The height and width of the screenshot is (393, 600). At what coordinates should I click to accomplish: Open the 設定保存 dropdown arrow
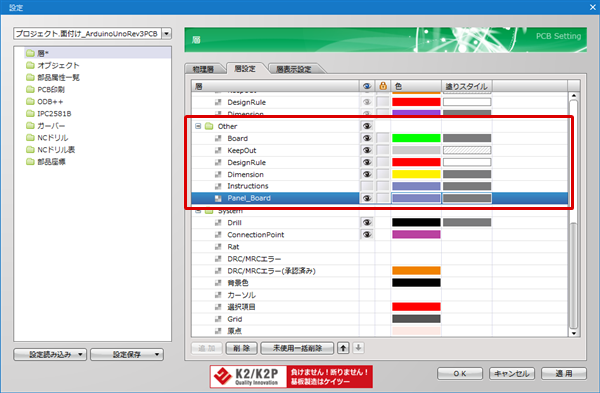[x=157, y=354]
